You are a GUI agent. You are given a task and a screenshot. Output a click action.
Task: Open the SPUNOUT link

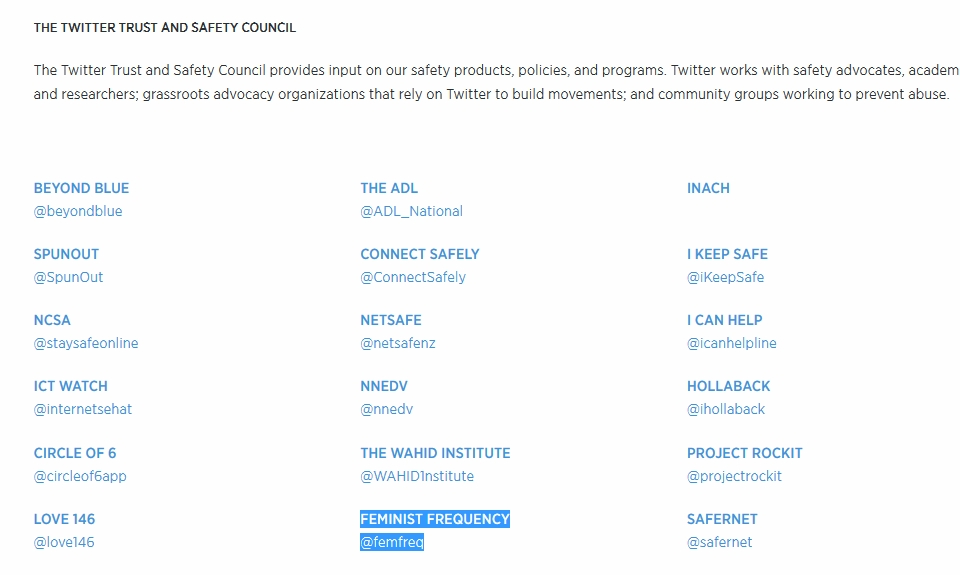click(66, 254)
